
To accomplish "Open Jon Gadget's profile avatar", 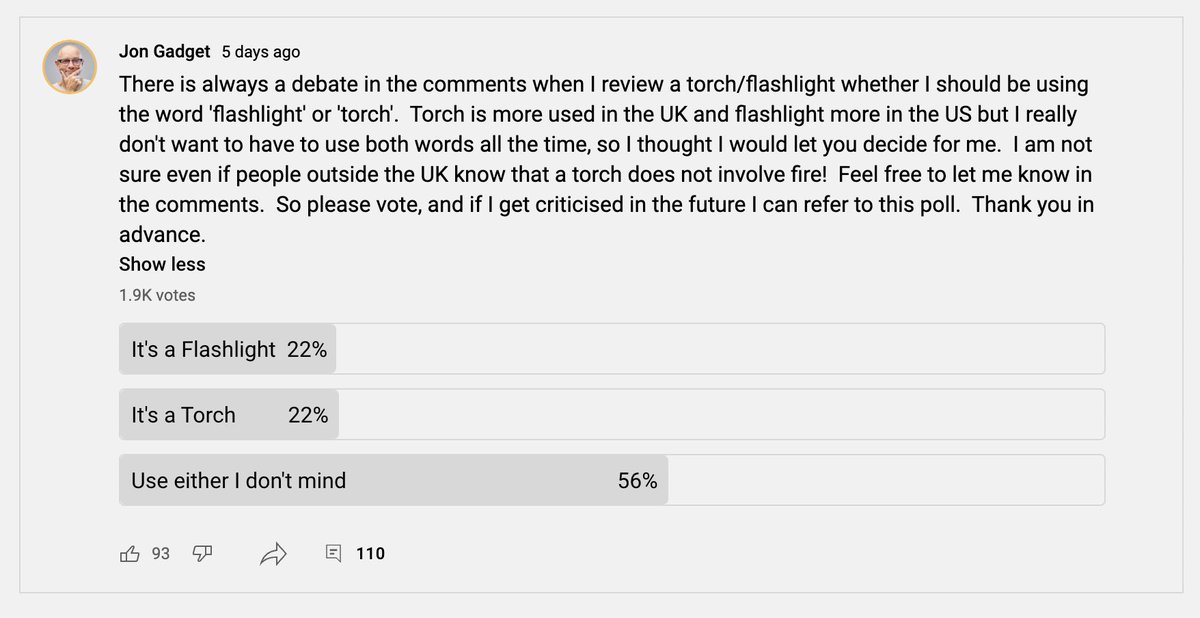I will pos(69,67).
